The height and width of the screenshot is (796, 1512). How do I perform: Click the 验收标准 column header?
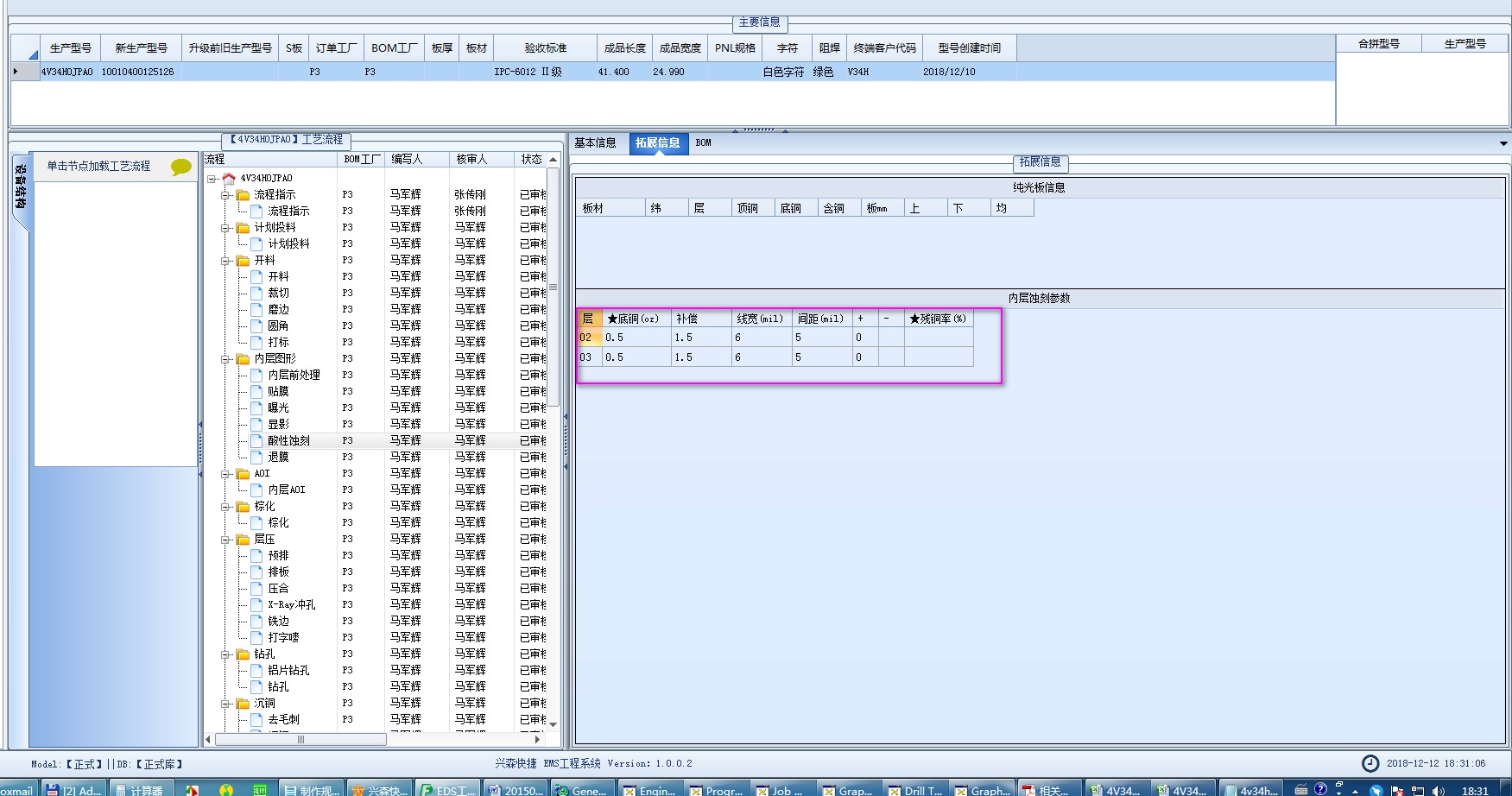[546, 48]
